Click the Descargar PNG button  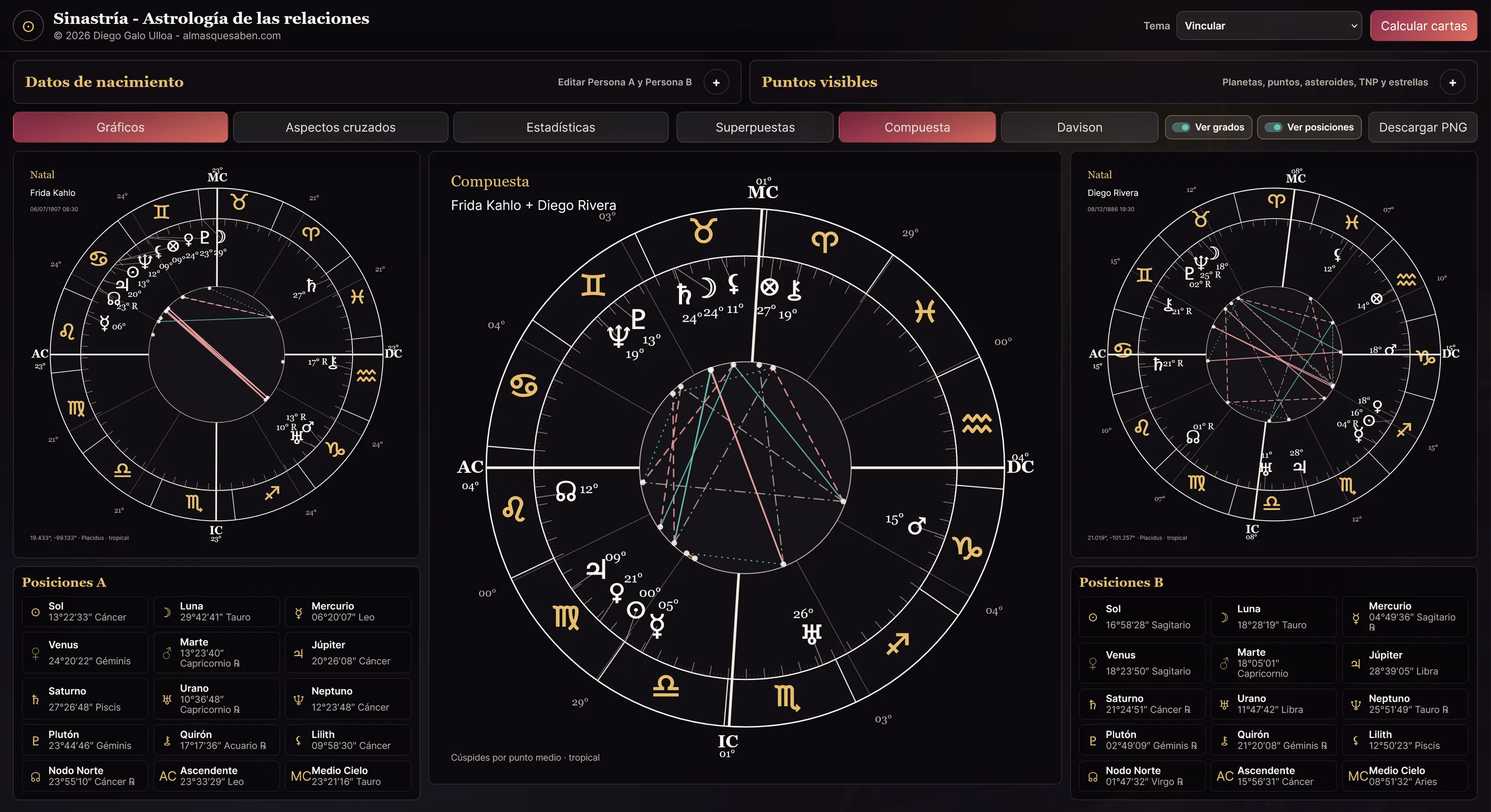(x=1422, y=127)
